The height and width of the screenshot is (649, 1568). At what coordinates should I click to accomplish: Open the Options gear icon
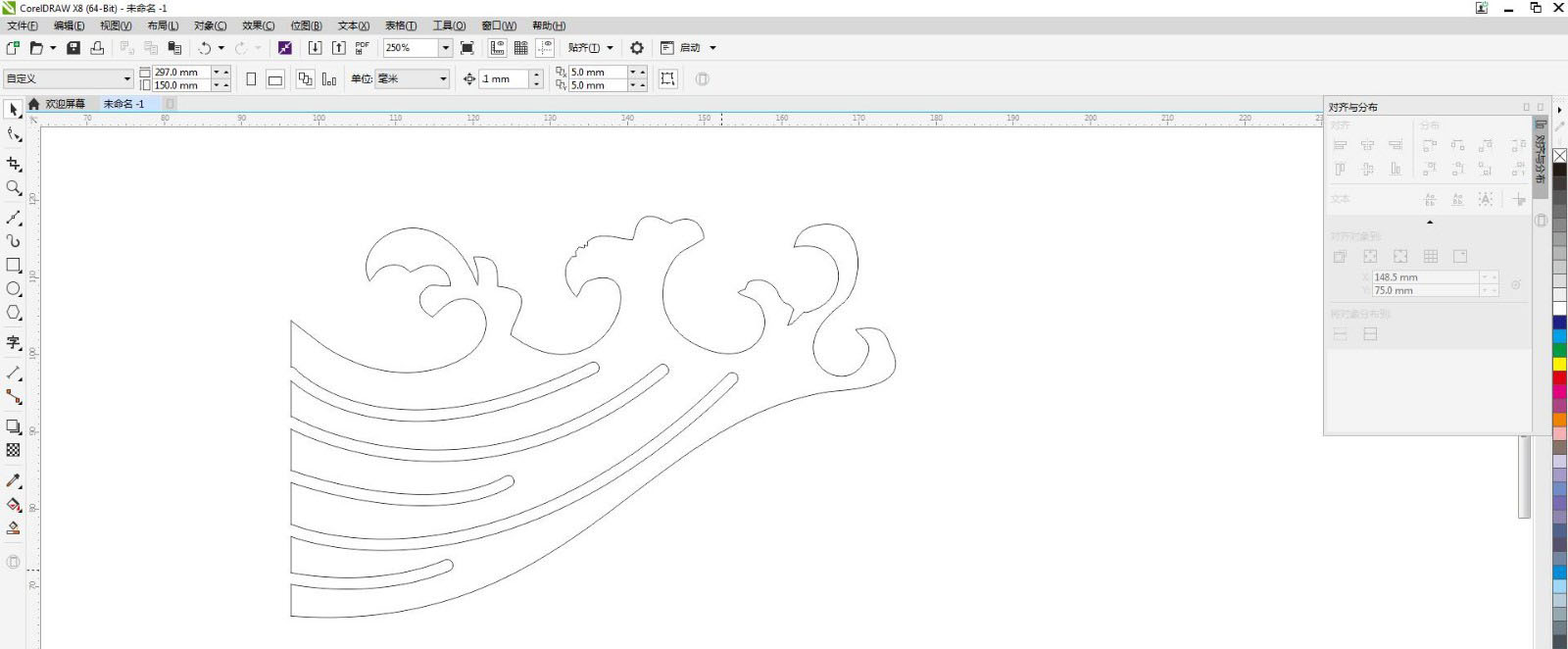637,48
